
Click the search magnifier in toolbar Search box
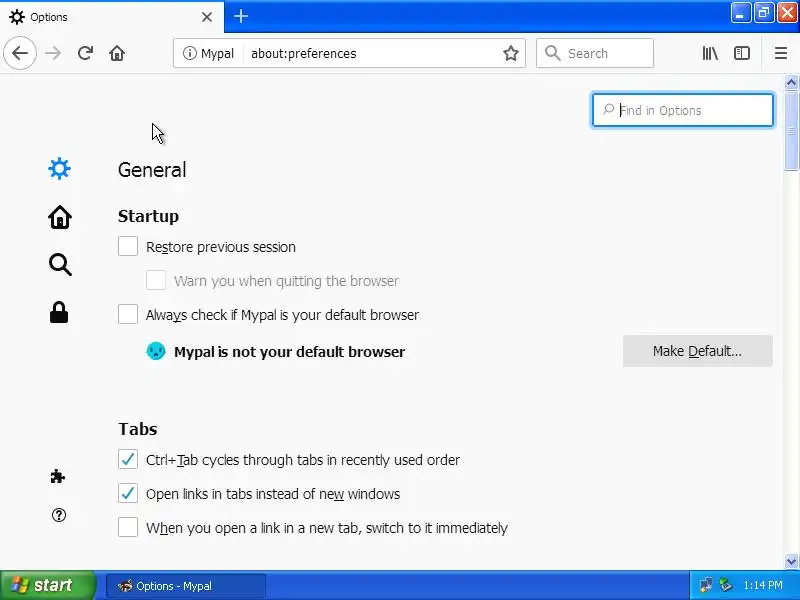pos(553,53)
